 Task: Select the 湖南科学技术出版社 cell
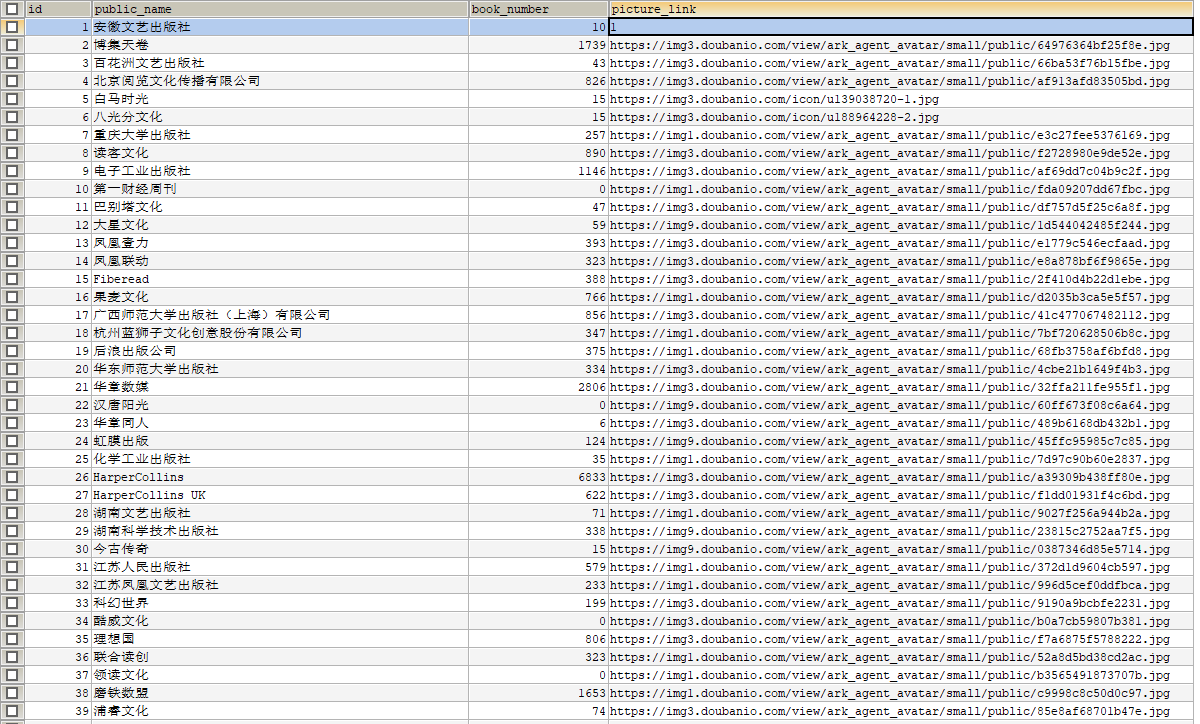280,531
